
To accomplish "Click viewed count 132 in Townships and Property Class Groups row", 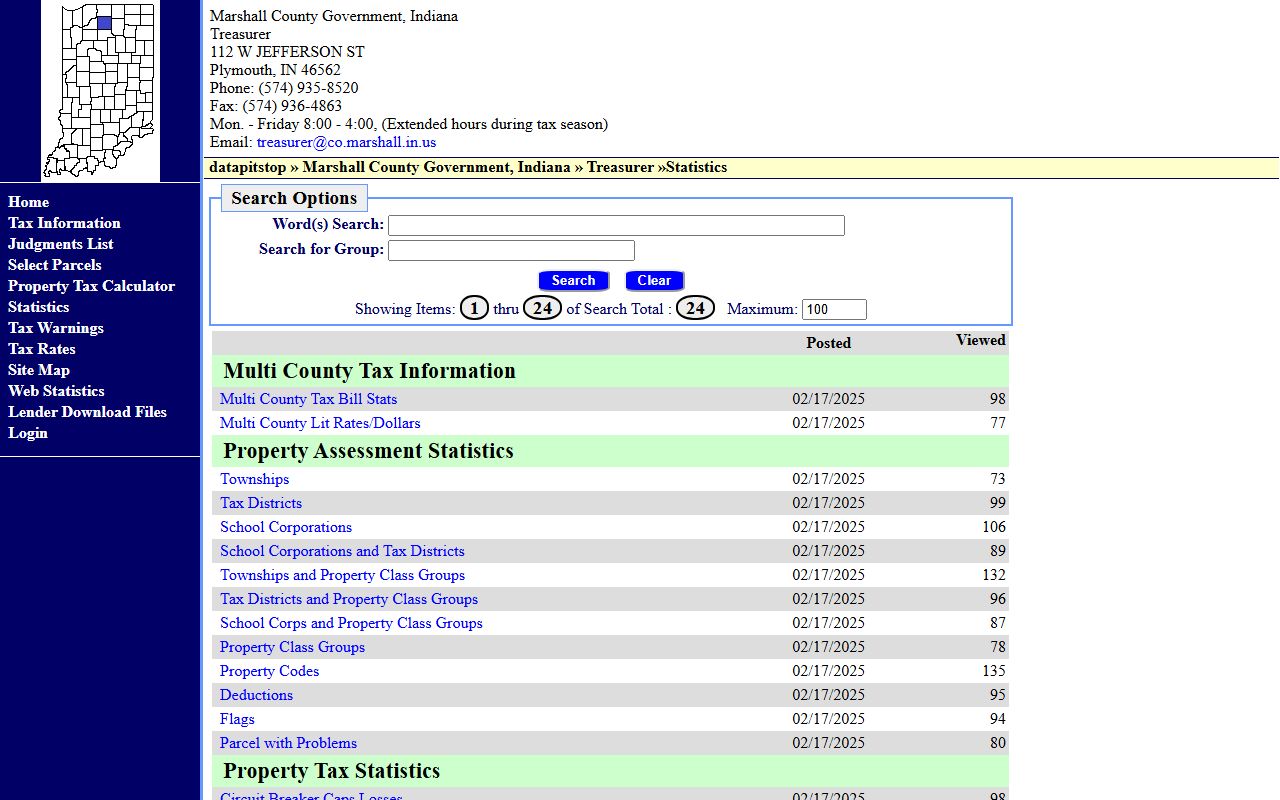I will click(993, 575).
